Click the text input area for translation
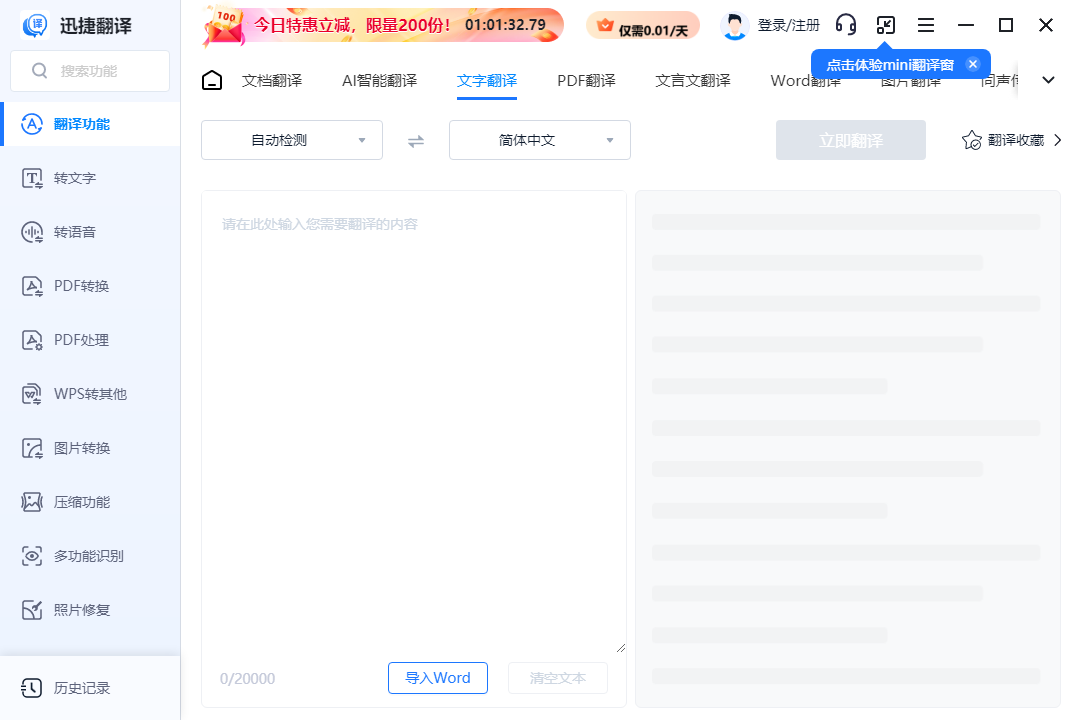The width and height of the screenshot is (1080, 720). (x=414, y=422)
